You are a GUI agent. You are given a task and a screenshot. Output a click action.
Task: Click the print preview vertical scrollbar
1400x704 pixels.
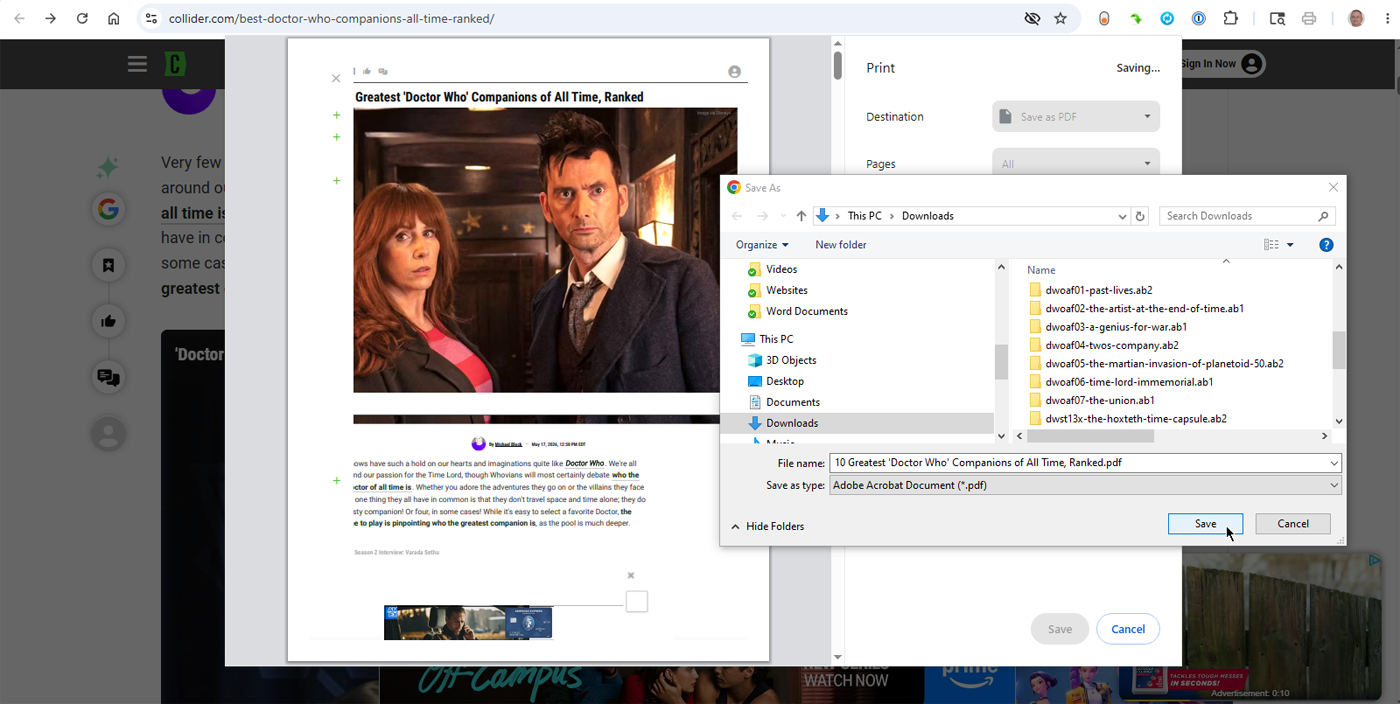(x=838, y=64)
